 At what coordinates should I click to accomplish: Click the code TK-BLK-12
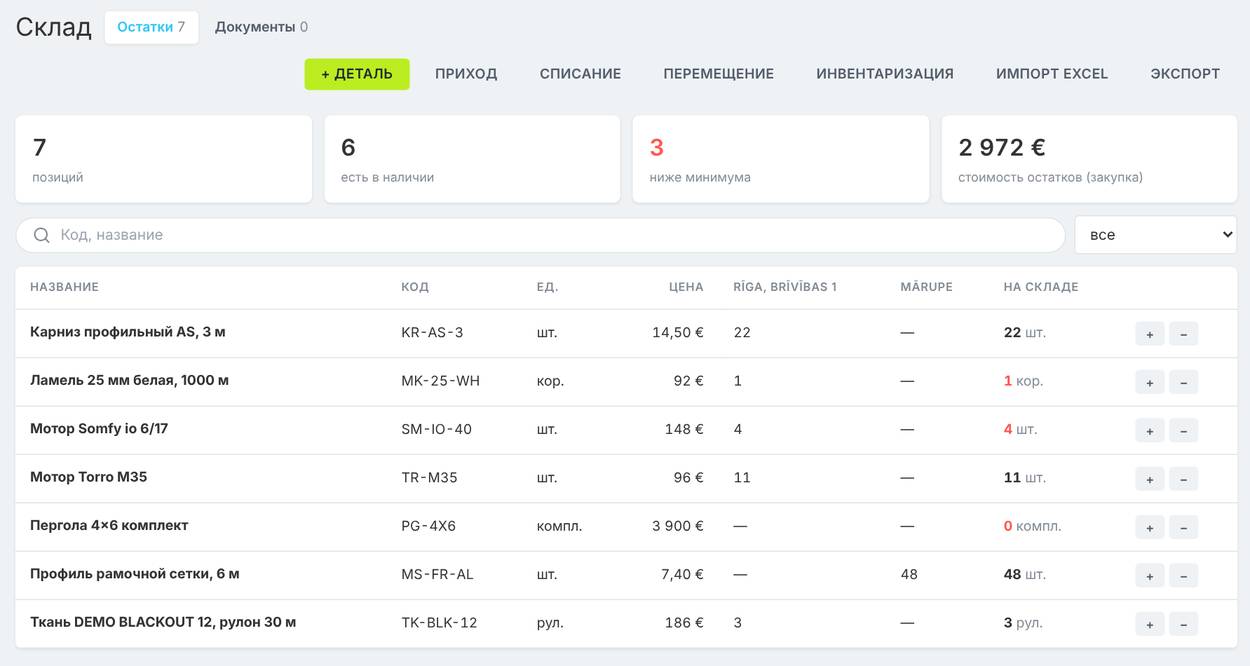(439, 623)
